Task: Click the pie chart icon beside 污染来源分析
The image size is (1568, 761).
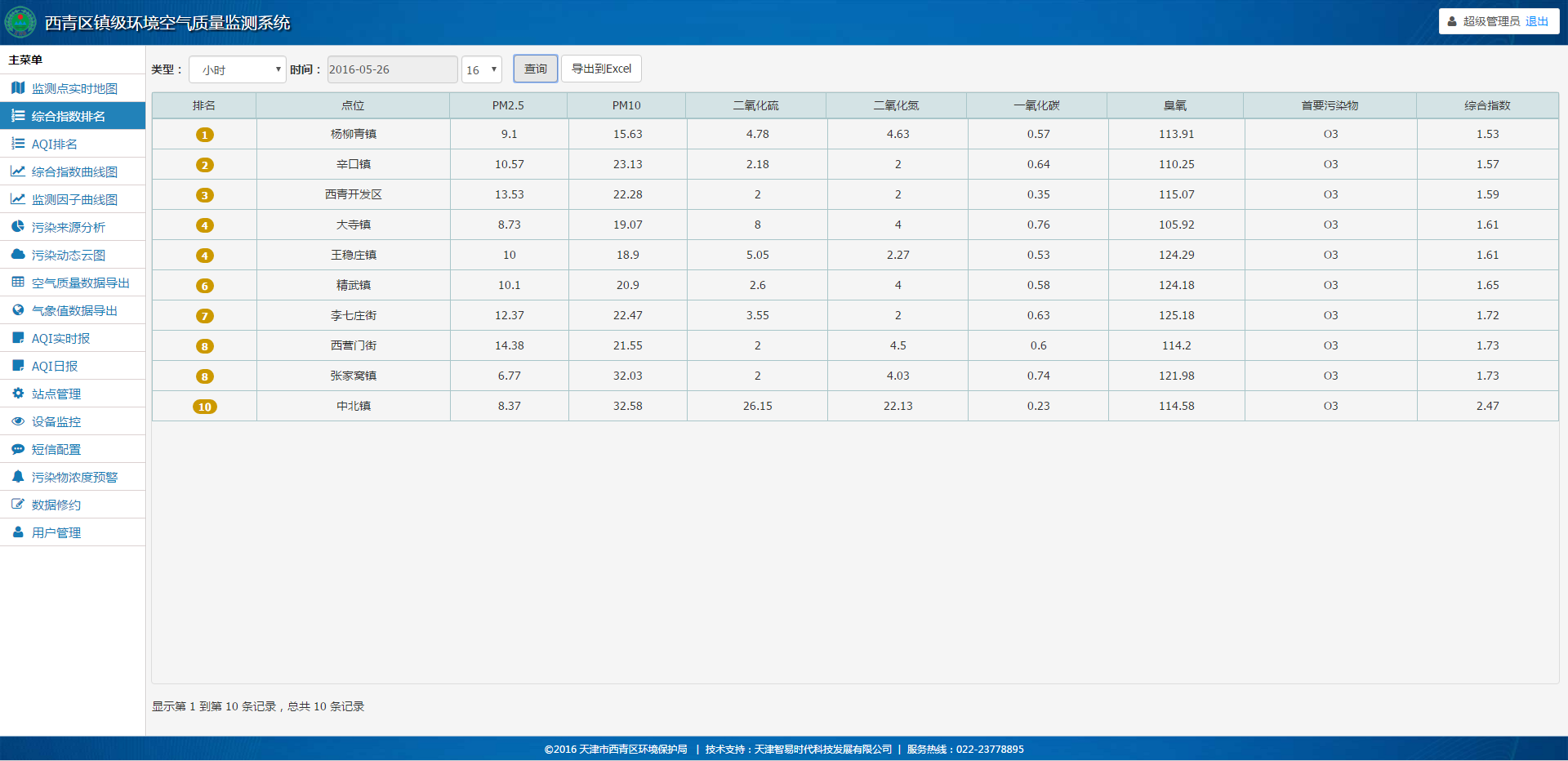Action: (18, 227)
